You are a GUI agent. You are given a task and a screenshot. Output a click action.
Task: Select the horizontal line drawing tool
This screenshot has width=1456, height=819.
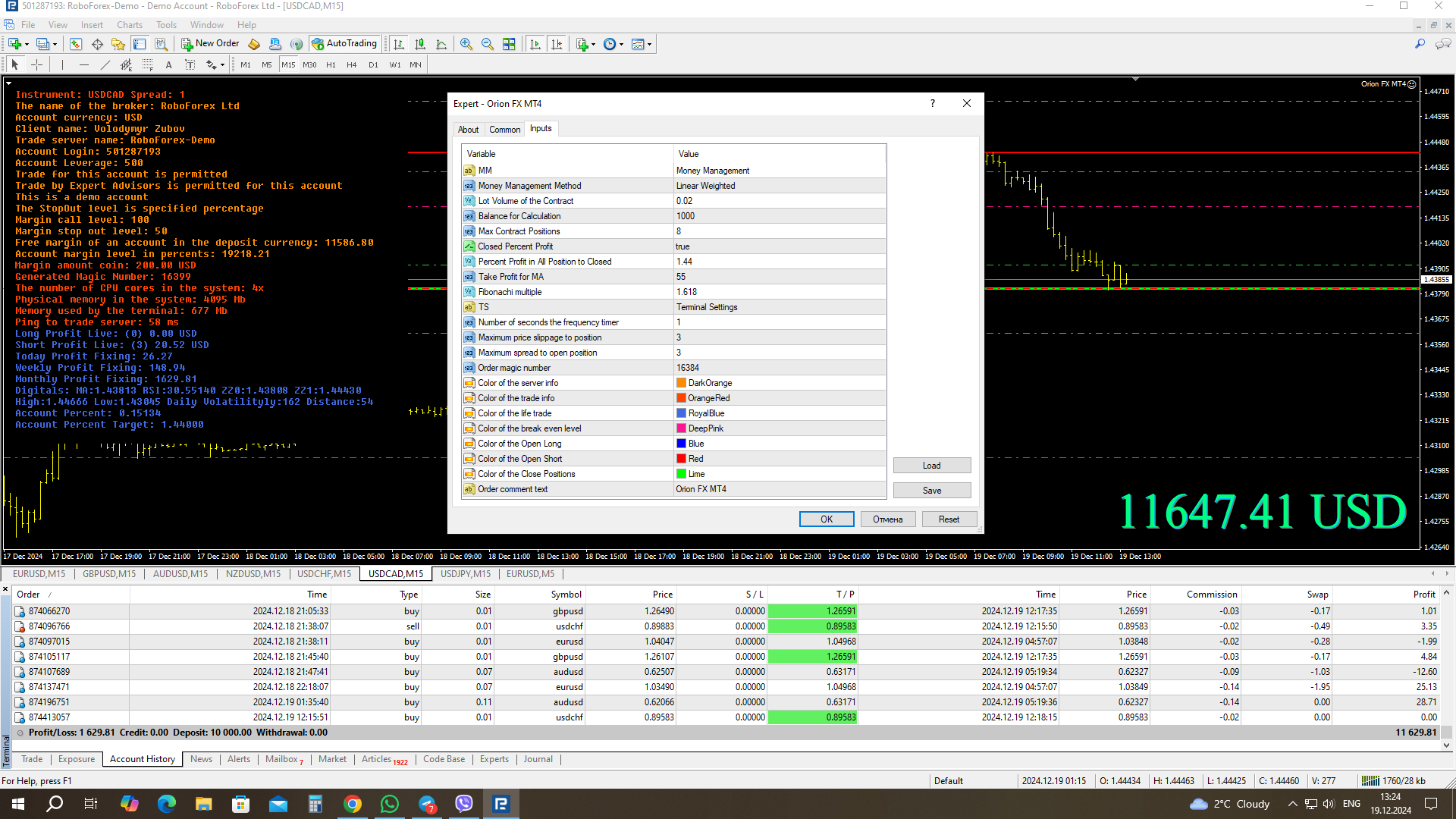pyautogui.click(x=84, y=64)
